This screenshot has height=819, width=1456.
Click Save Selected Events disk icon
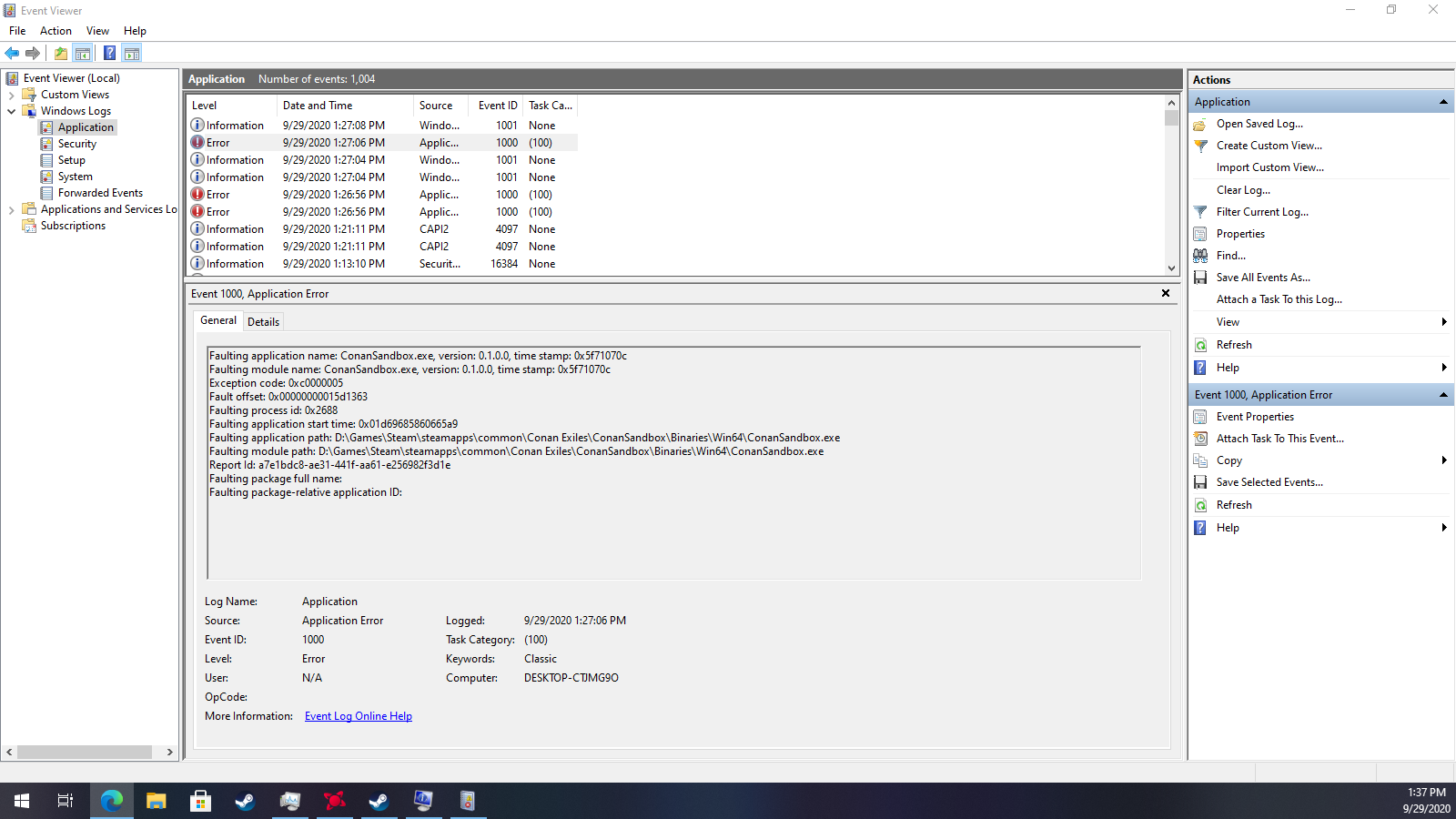(1200, 482)
